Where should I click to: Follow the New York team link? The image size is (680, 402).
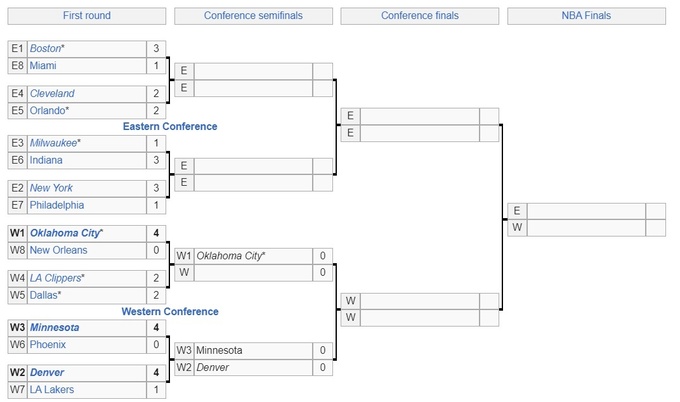[52, 188]
